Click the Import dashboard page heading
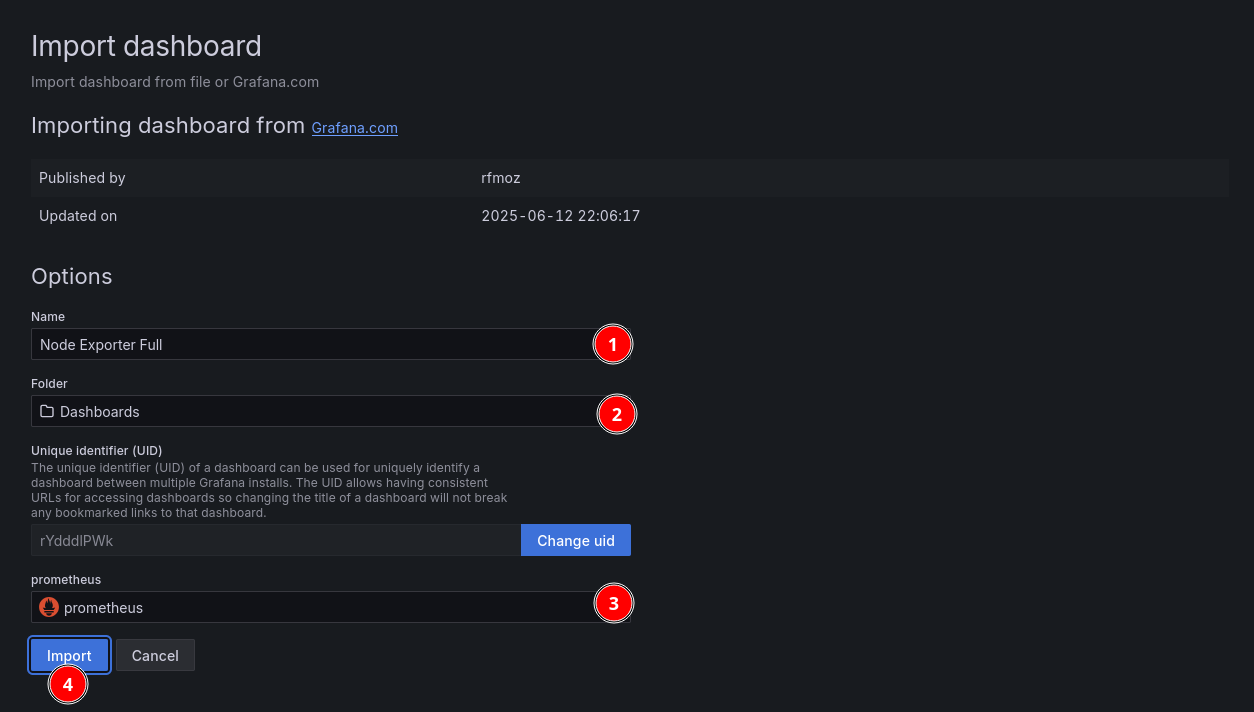Screen dimensions: 1254x712 [146, 46]
